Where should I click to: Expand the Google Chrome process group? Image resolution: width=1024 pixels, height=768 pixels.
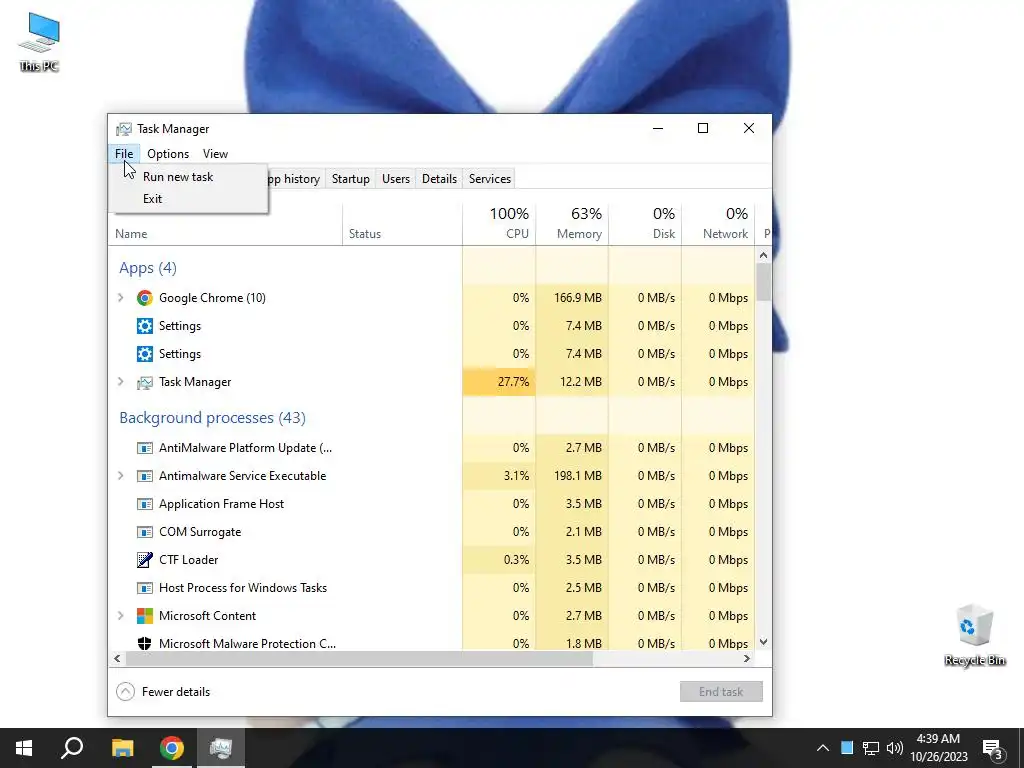coord(121,298)
